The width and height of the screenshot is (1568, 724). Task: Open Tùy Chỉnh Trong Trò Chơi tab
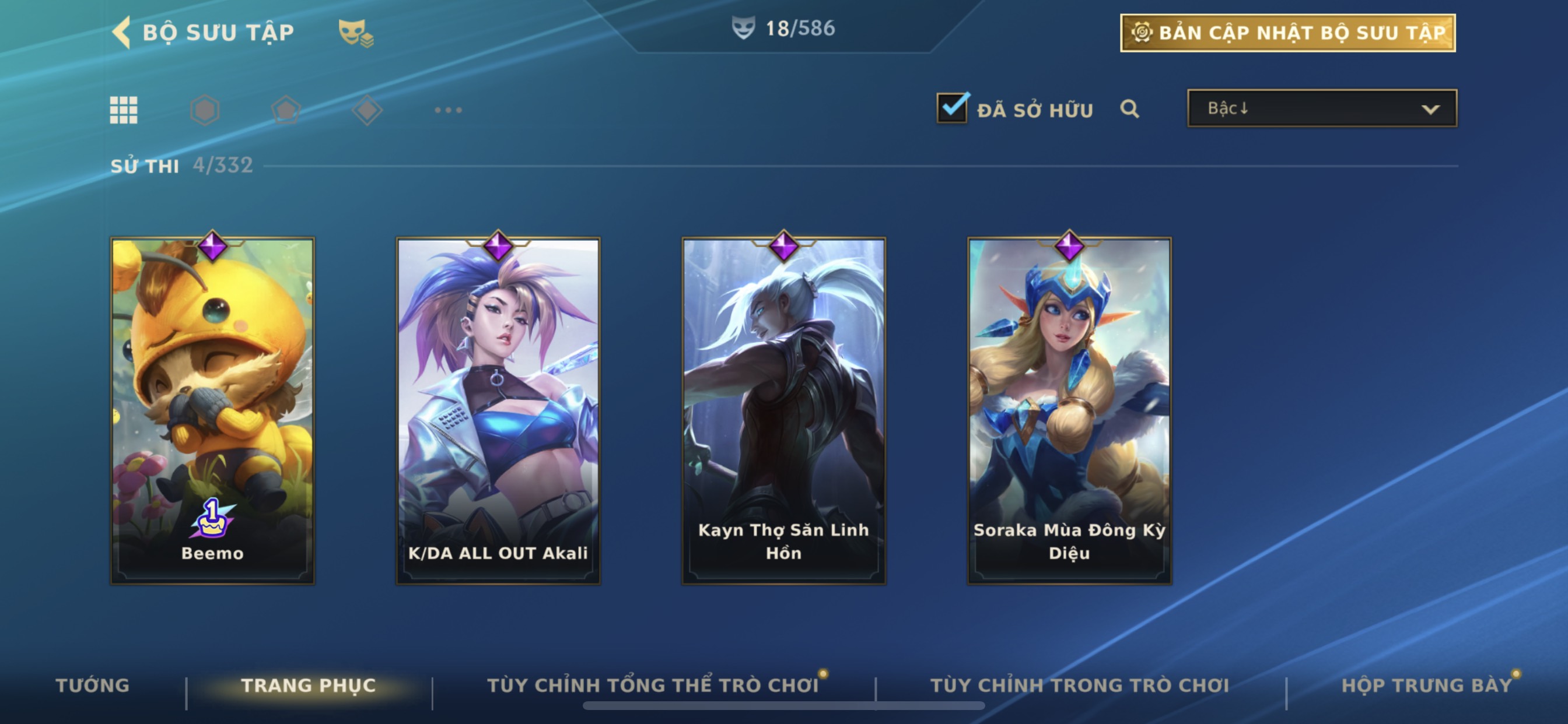click(x=1080, y=685)
